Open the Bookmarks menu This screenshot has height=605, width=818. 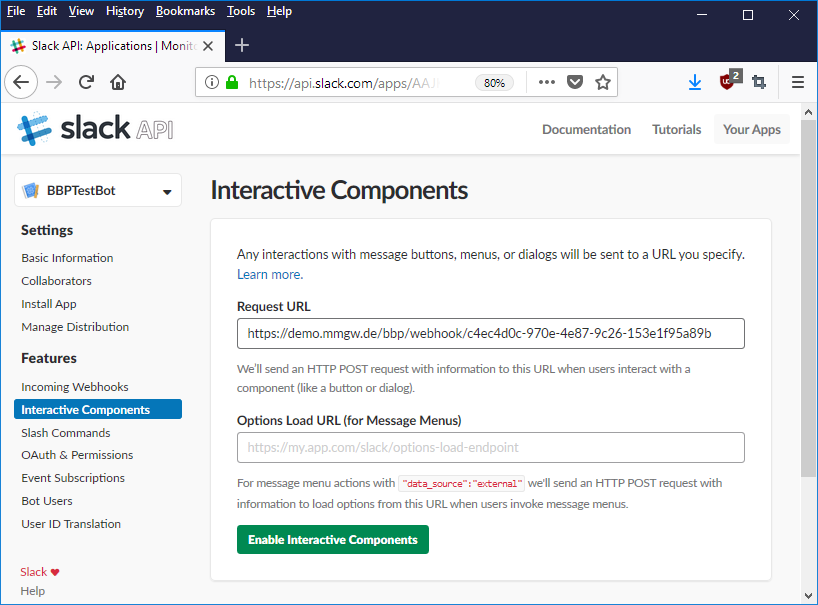[185, 11]
